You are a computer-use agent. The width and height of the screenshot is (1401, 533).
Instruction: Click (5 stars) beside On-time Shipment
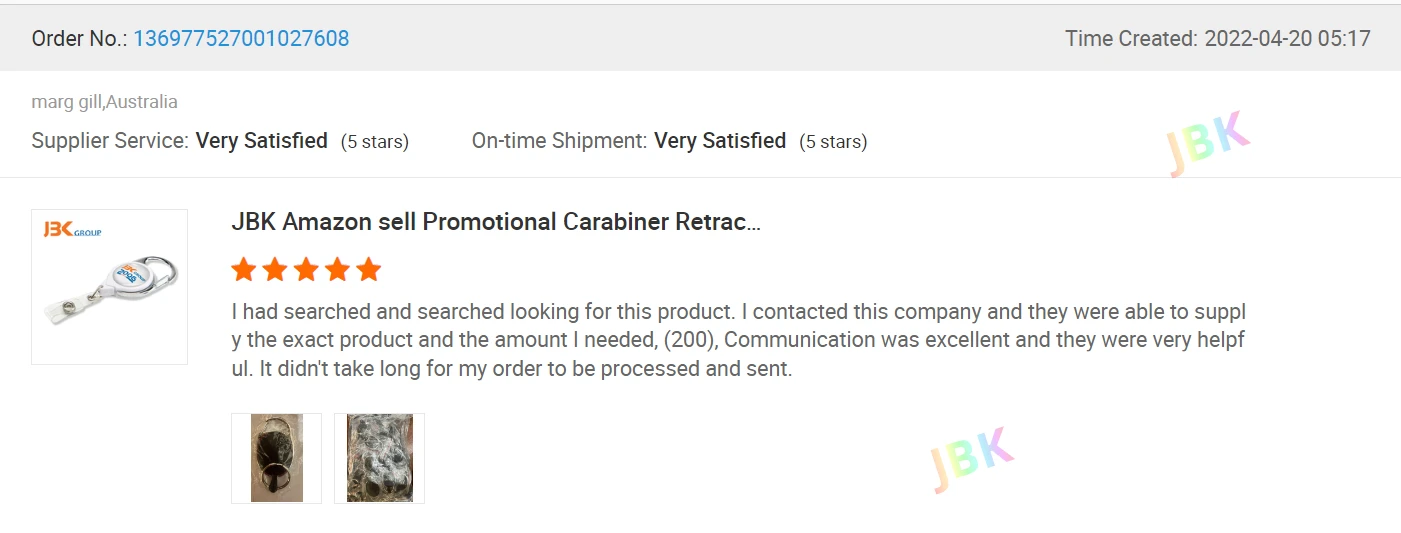point(833,142)
